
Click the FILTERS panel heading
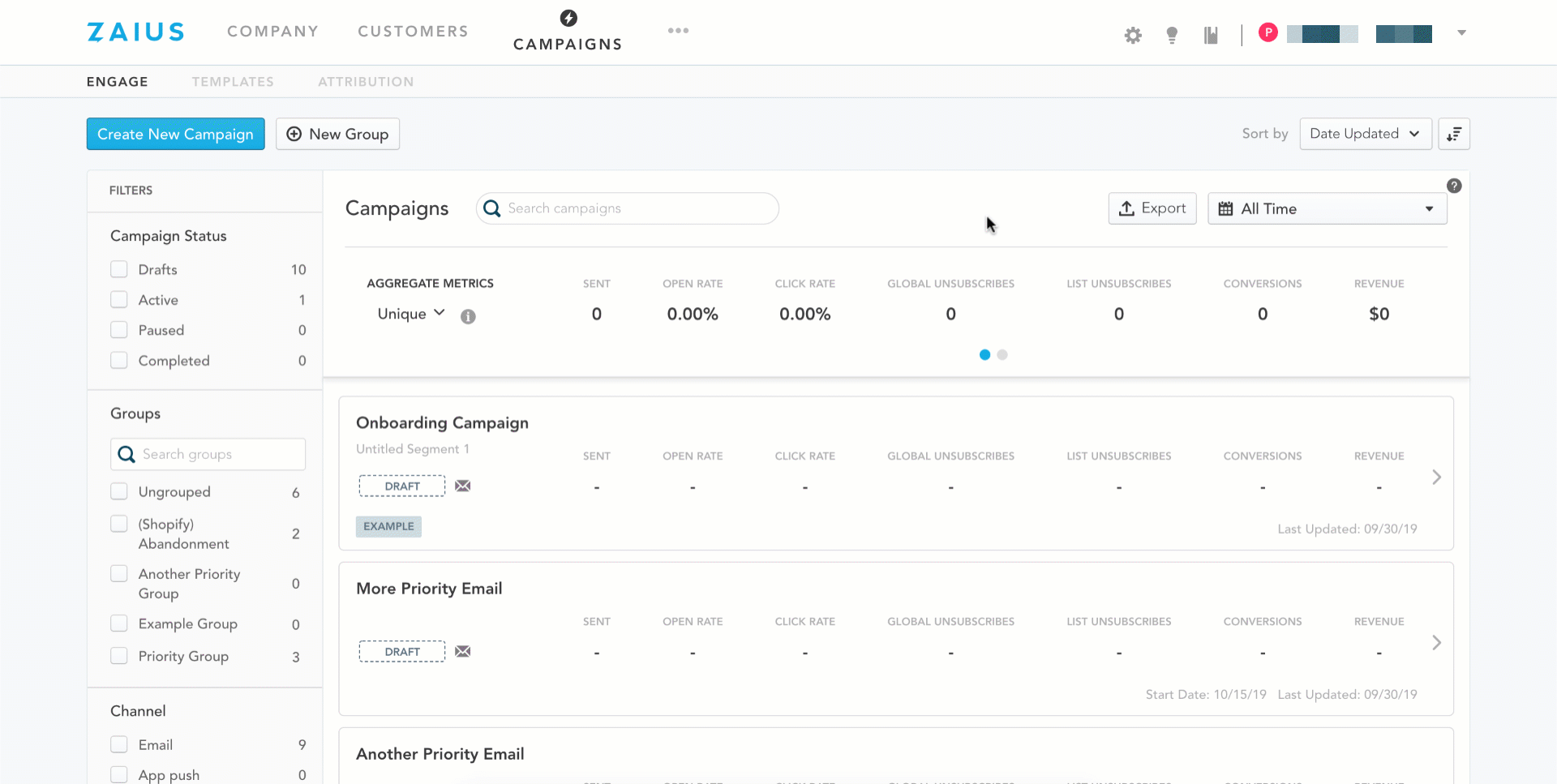tap(131, 191)
